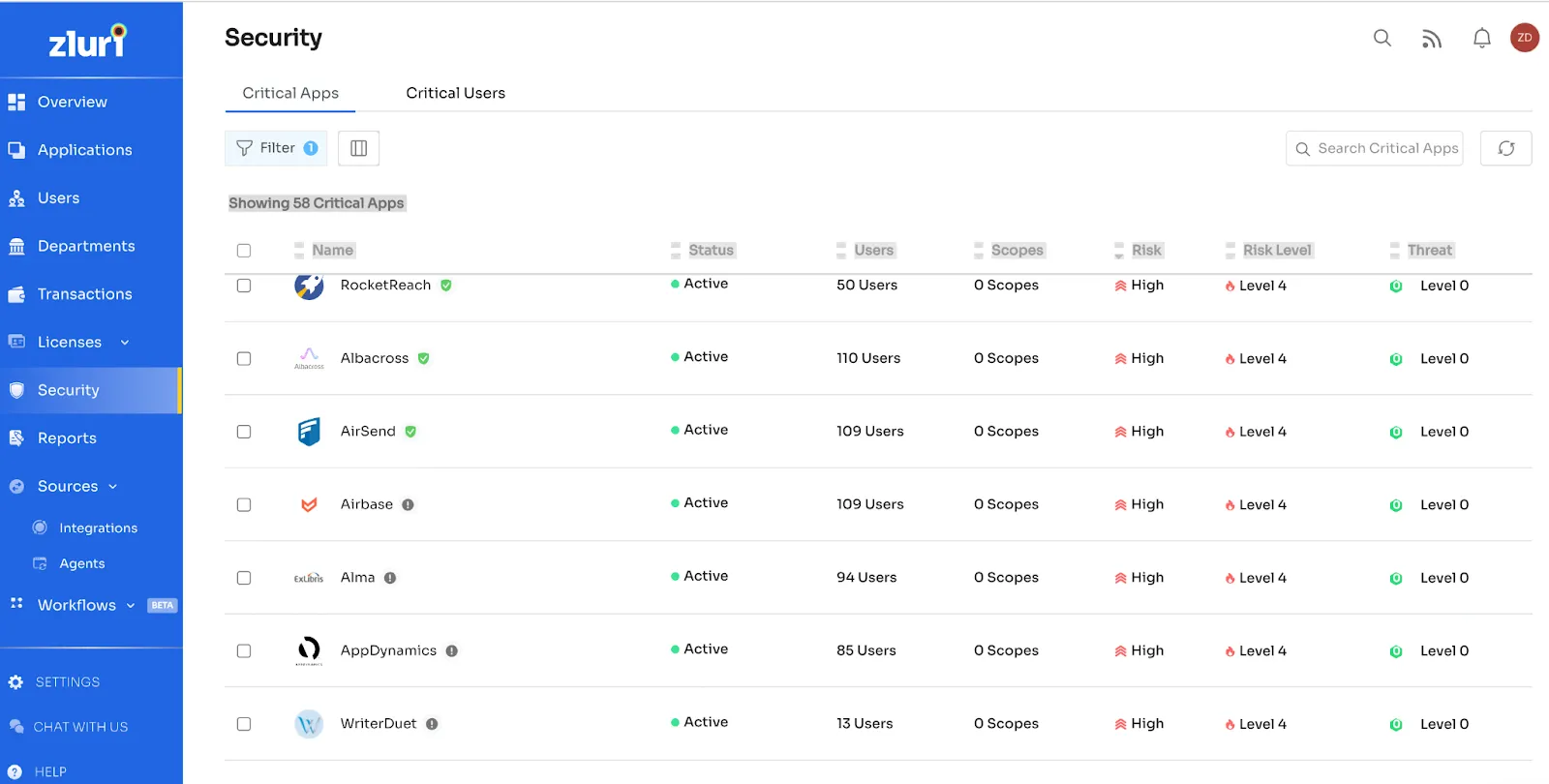The width and height of the screenshot is (1549, 784).
Task: Click the RocketReach app logo
Action: click(309, 286)
